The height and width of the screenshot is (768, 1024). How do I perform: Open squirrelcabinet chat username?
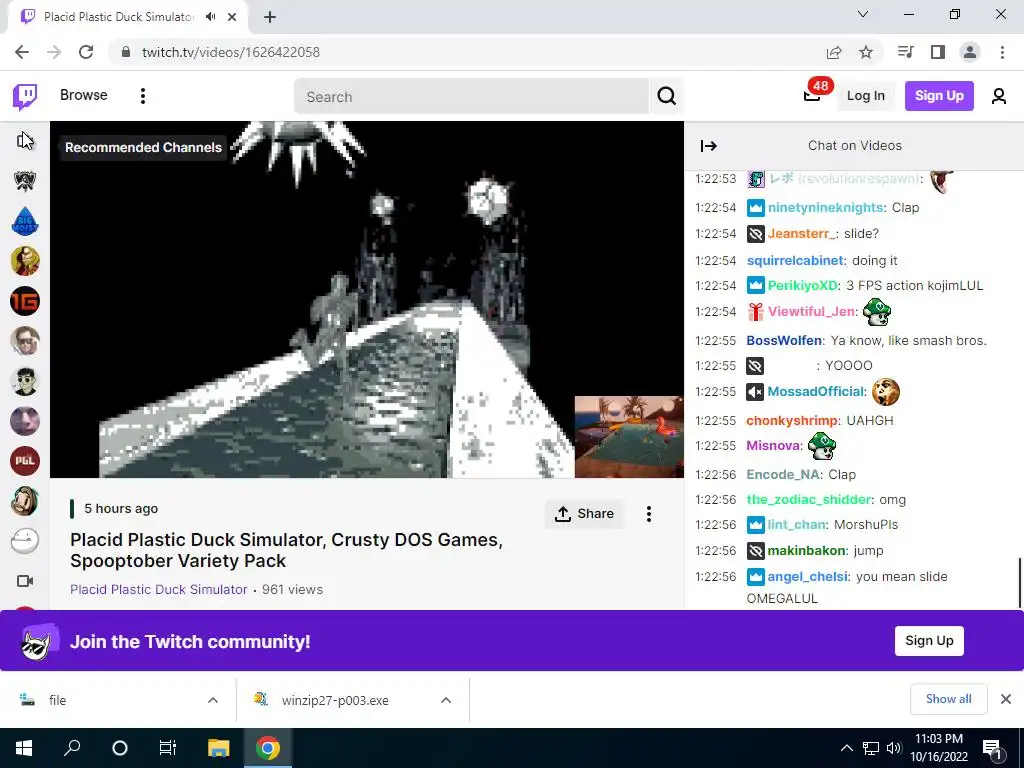795,261
